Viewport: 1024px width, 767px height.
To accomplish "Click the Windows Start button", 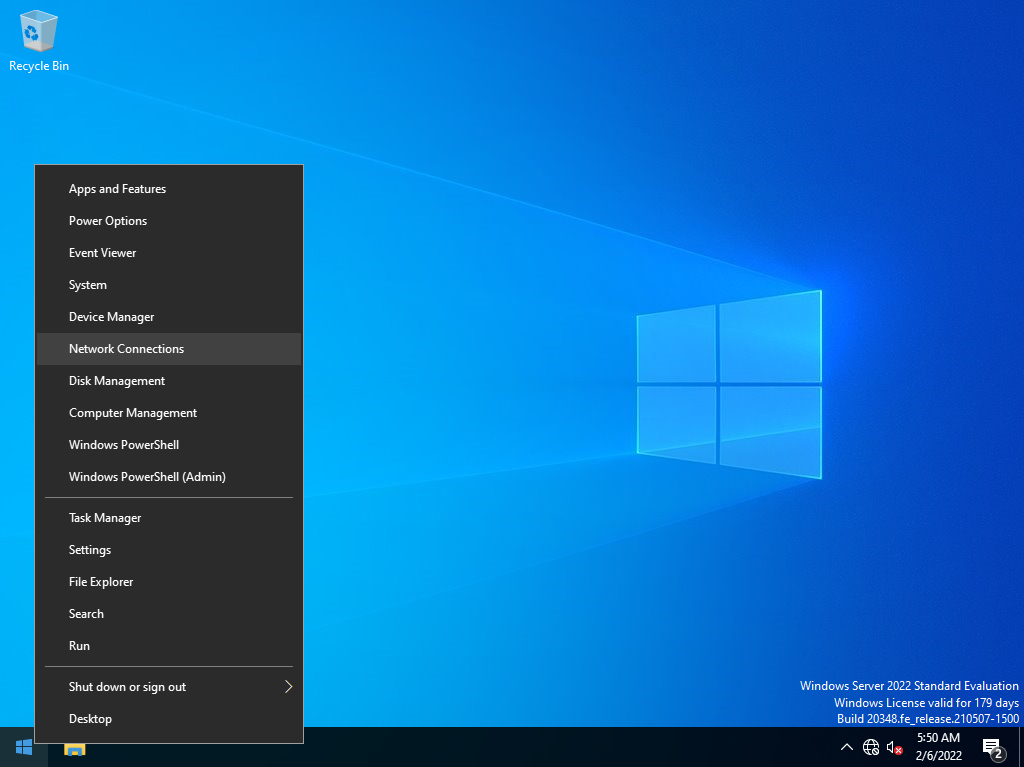I will point(24,747).
